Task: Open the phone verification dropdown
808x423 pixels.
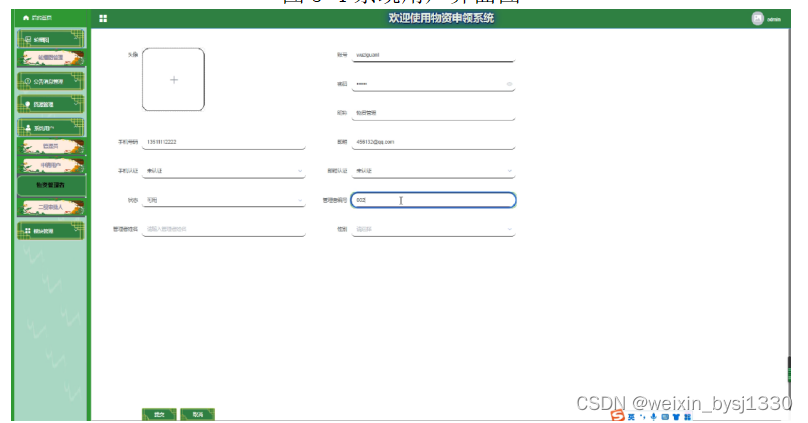Action: pyautogui.click(x=224, y=171)
